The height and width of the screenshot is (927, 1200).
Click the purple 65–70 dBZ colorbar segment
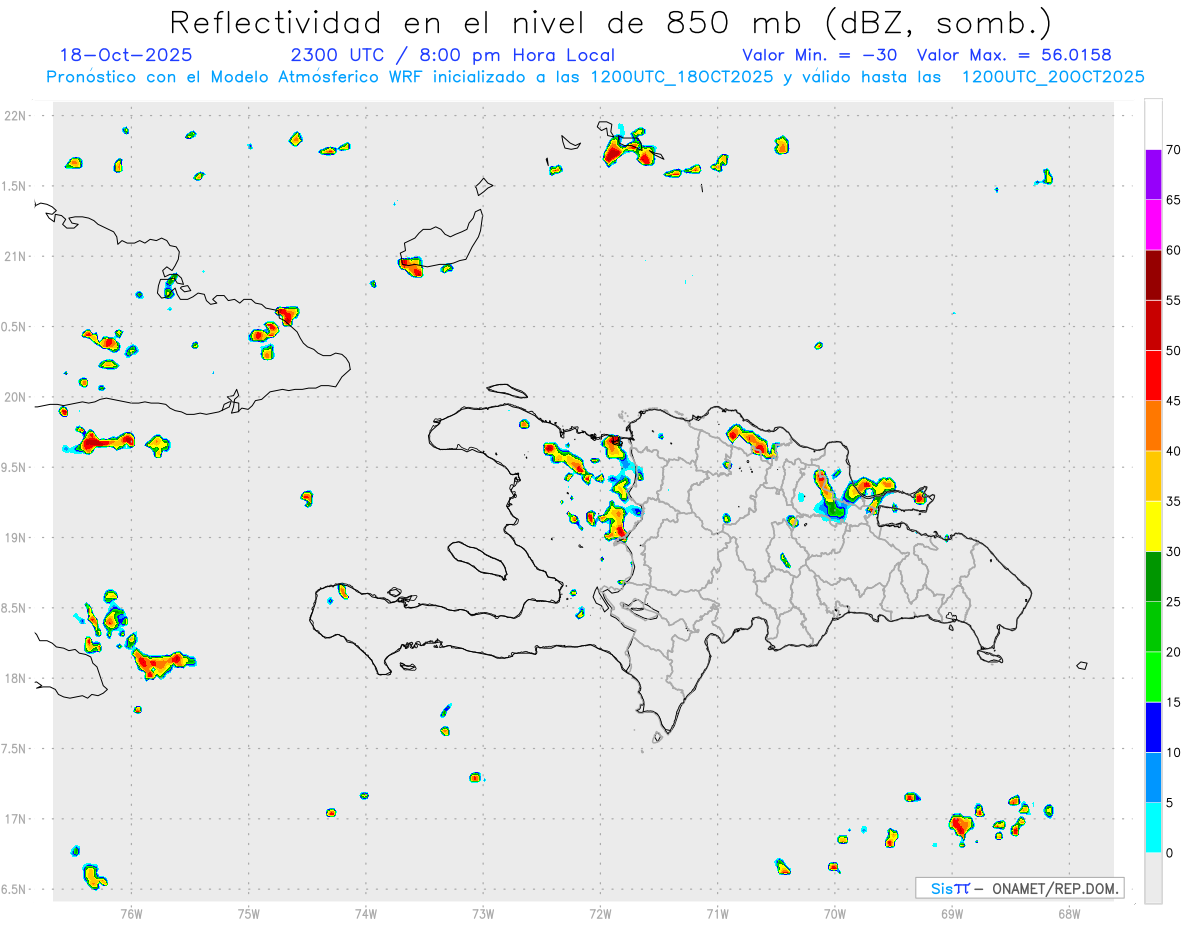point(1154,175)
